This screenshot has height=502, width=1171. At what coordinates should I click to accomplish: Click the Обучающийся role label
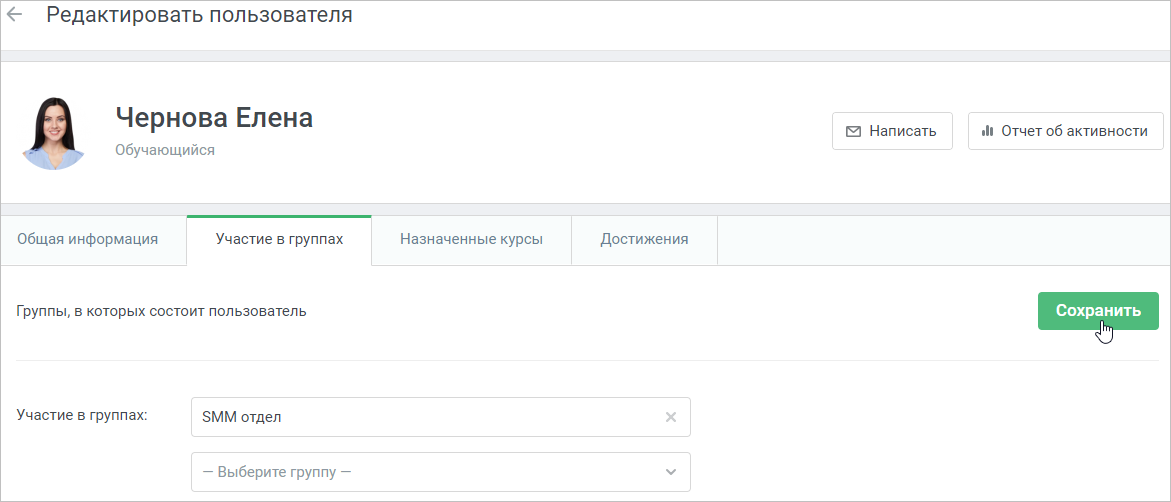(165, 150)
